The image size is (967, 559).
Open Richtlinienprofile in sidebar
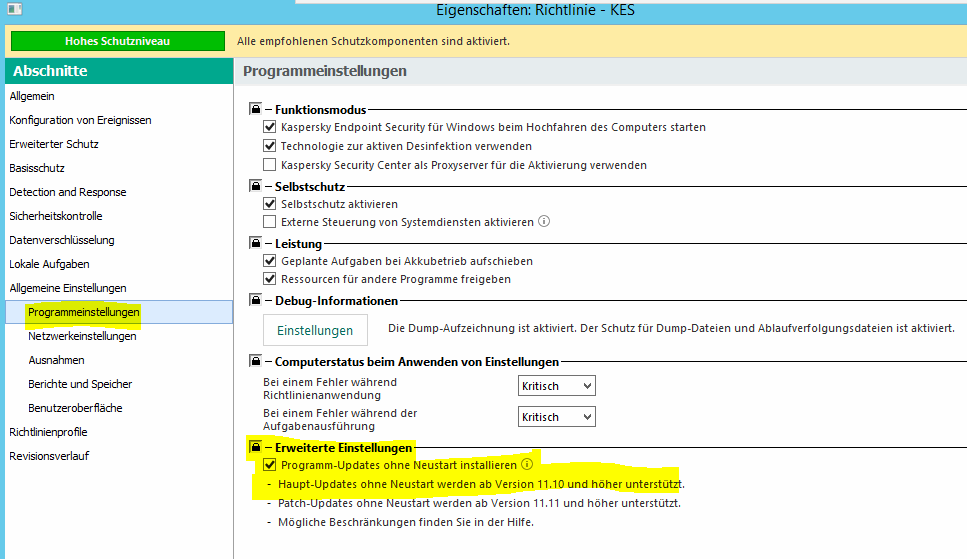(48, 433)
